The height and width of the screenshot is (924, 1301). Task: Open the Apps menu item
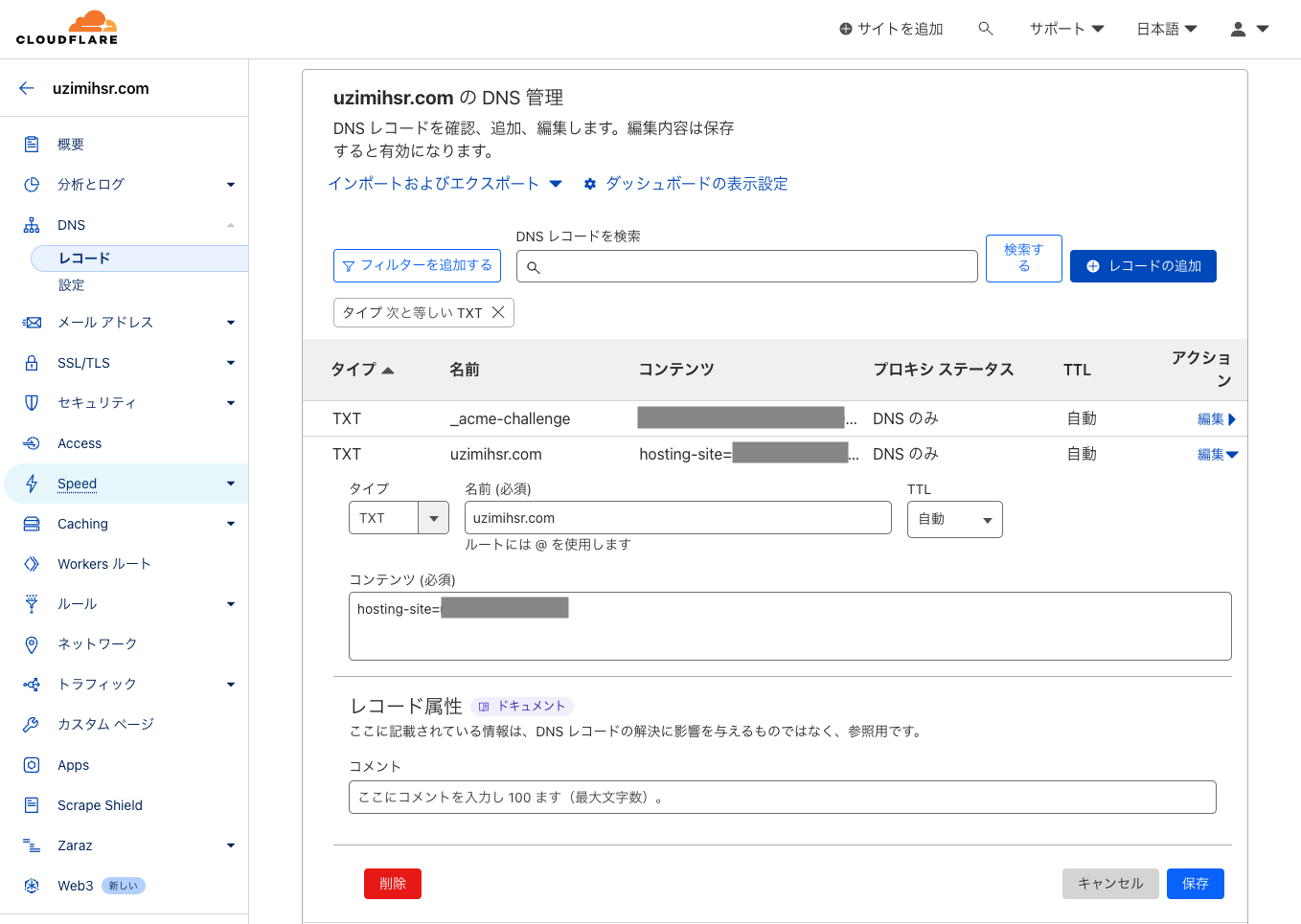tap(73, 765)
